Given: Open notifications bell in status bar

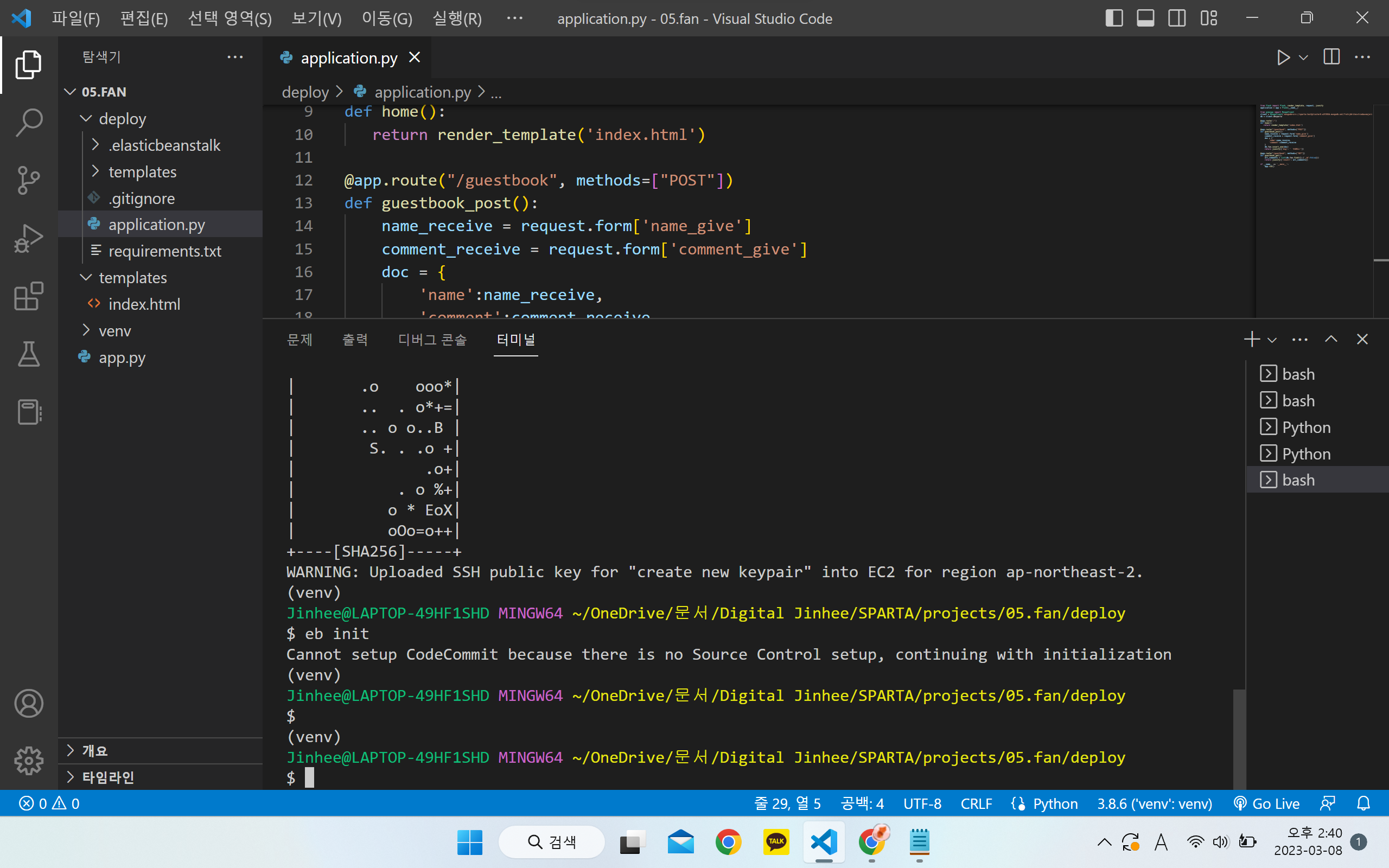Looking at the screenshot, I should tap(1363, 803).
